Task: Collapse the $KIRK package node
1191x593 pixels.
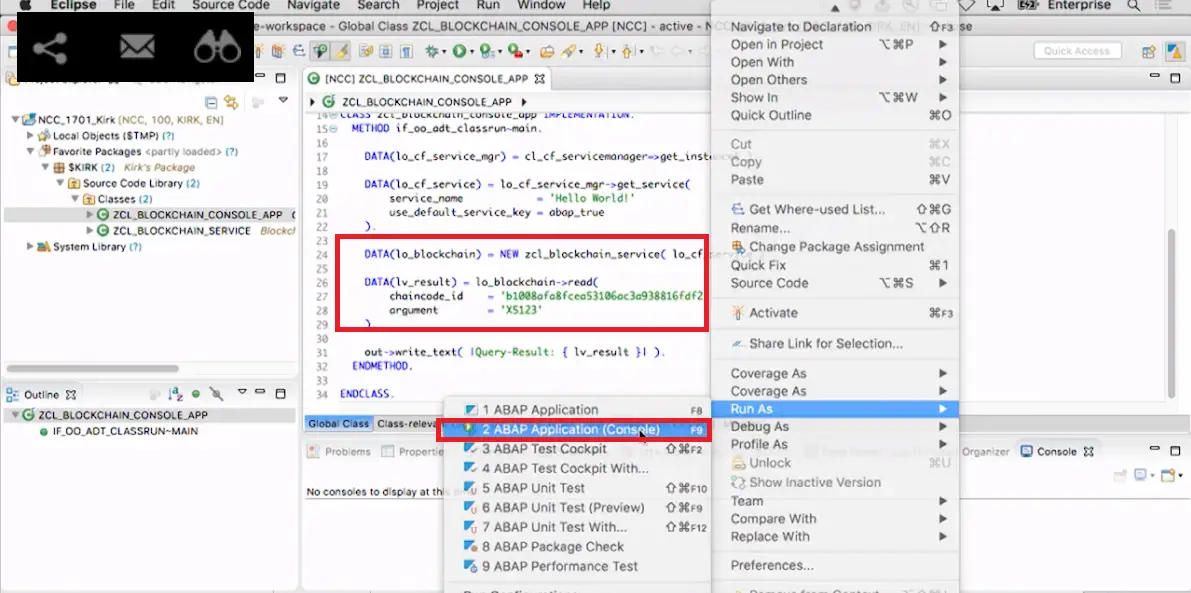Action: pos(44,167)
